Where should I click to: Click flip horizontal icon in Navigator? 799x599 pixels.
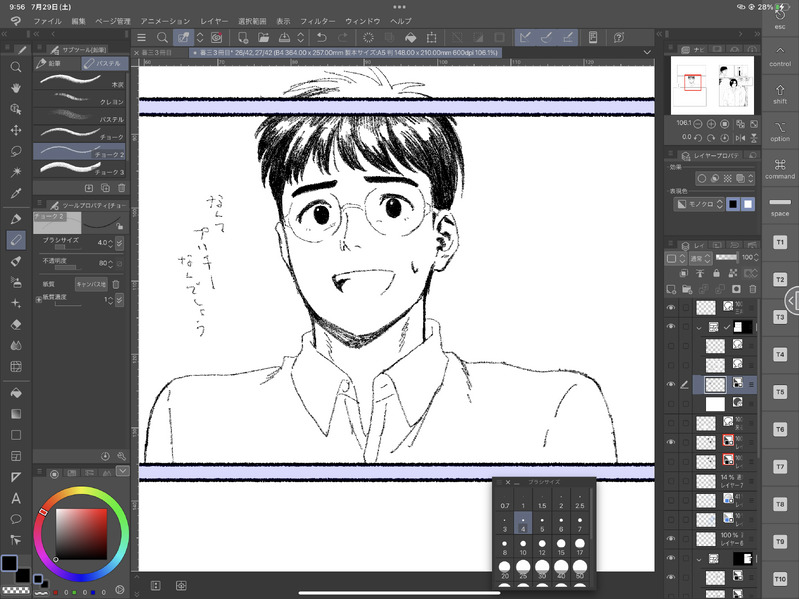pyautogui.click(x=740, y=138)
